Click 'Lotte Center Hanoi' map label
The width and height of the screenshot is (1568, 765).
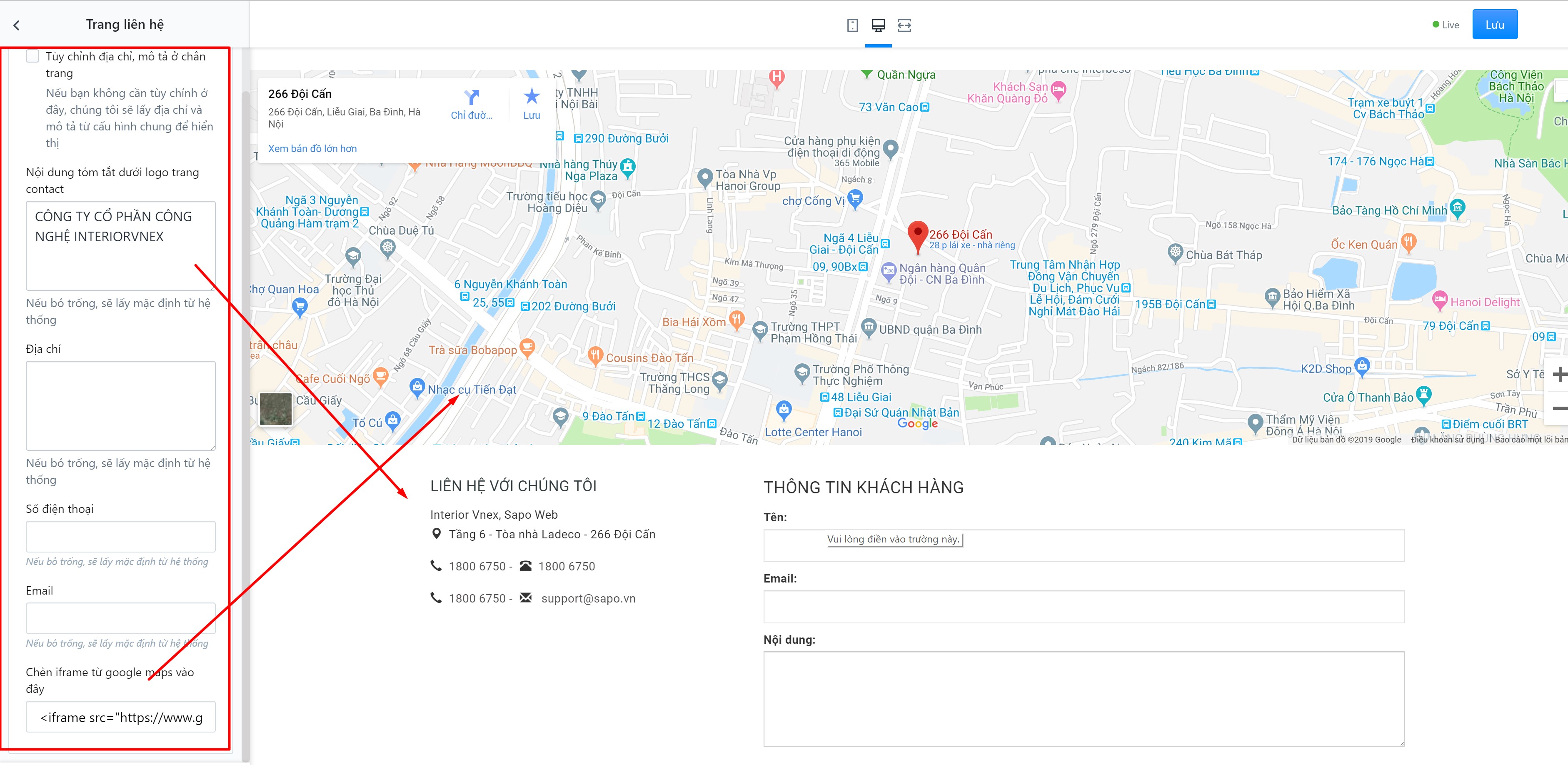813,432
